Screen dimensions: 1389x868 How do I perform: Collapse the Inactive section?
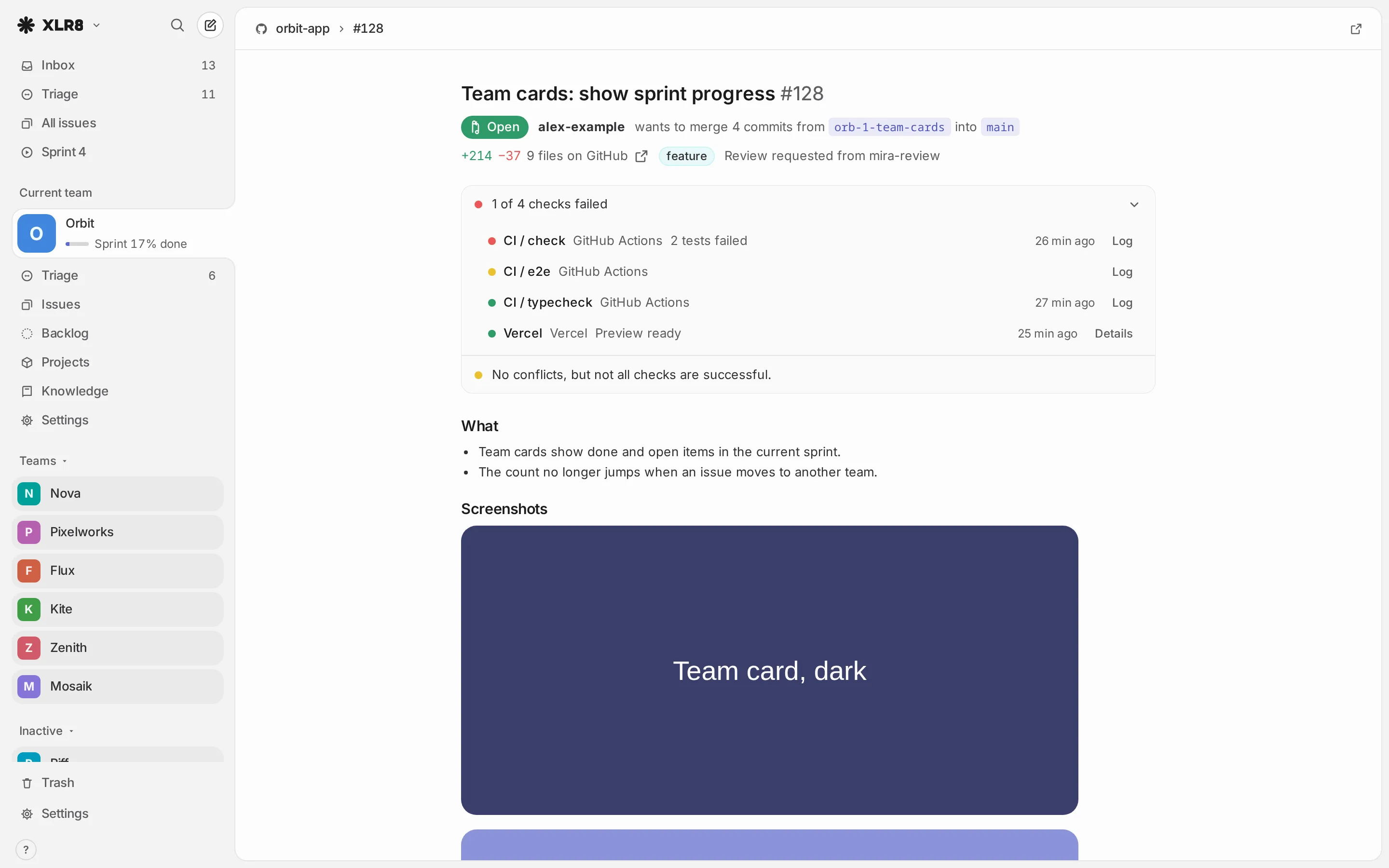point(47,731)
